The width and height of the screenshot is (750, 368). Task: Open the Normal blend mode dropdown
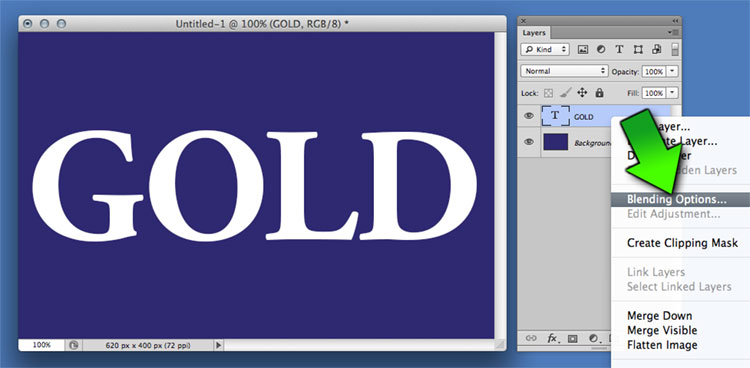[x=564, y=71]
